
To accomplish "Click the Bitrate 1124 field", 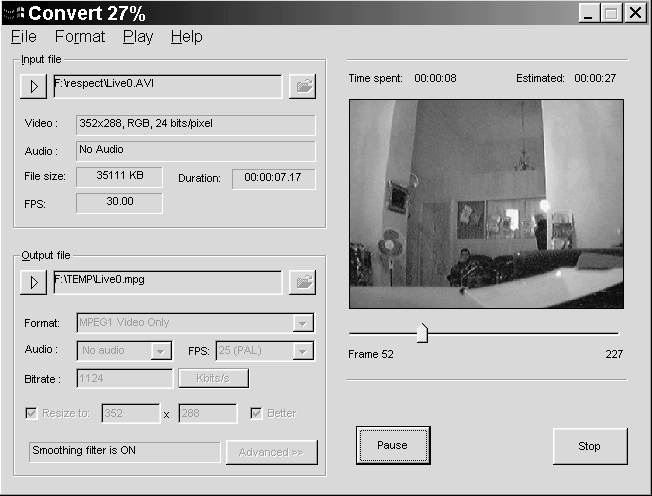I will tap(125, 378).
